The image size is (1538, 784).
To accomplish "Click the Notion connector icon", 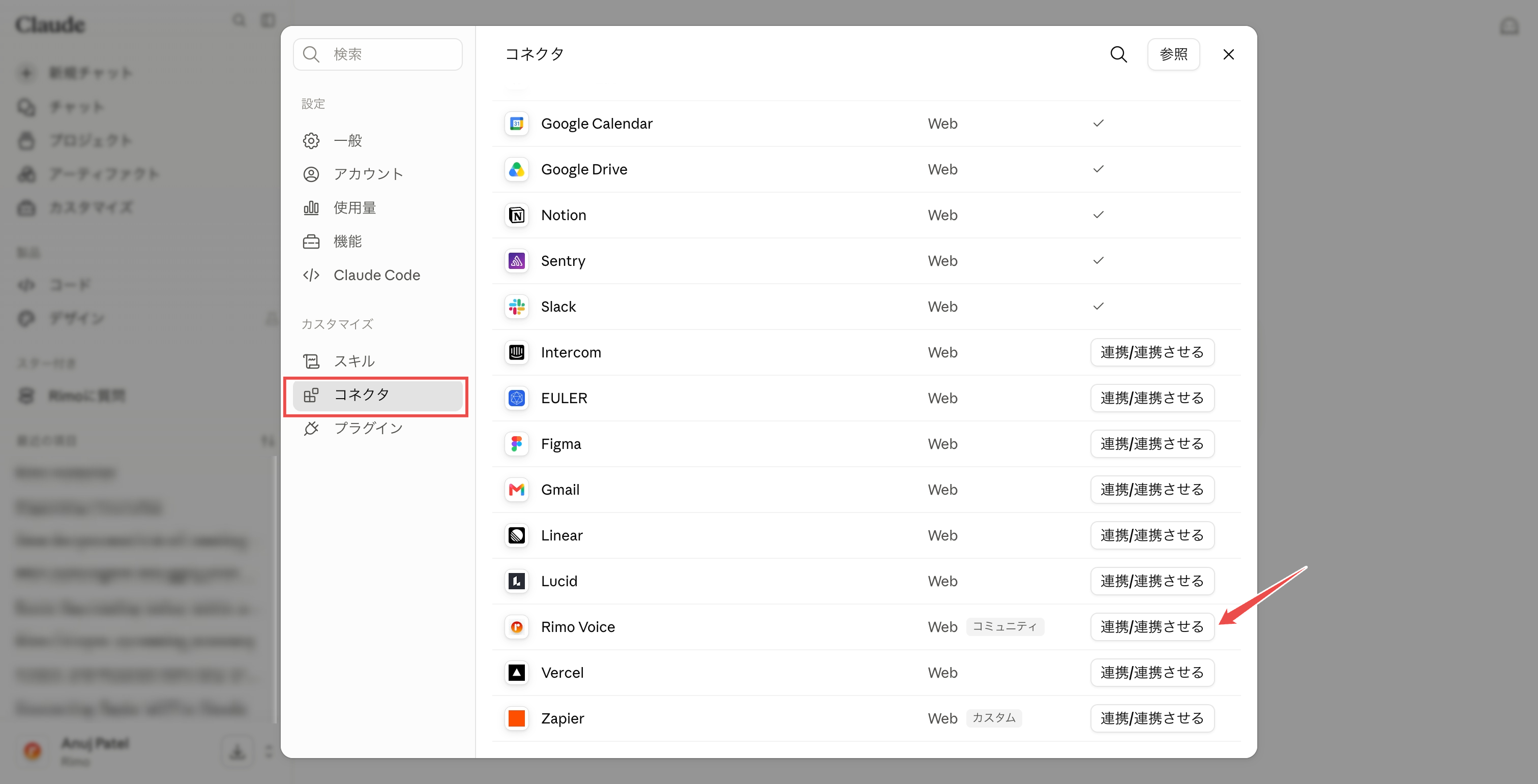I will [516, 216].
